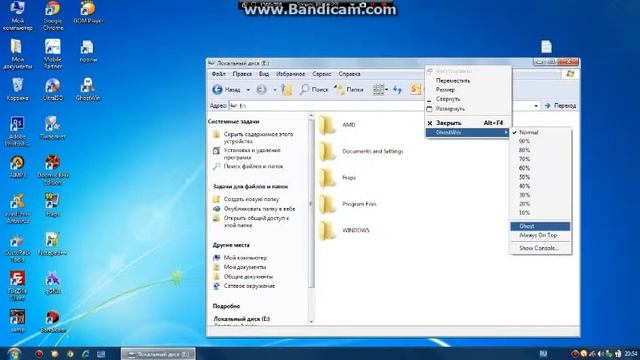Image resolution: width=640 pixels, height=360 pixels.
Task: Choose Свернуть in the system menu
Action: (x=467, y=99)
